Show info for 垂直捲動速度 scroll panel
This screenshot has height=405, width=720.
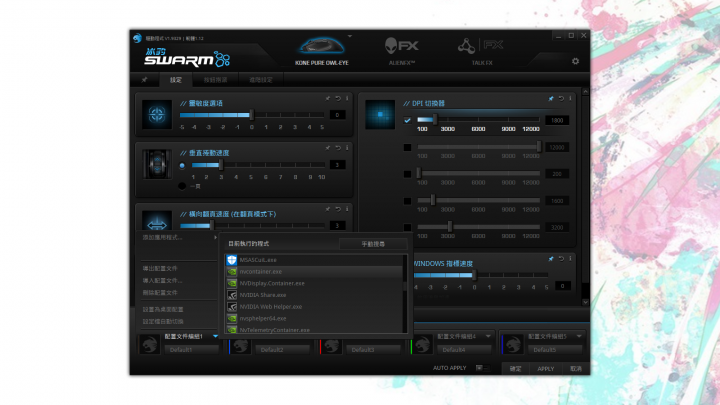click(x=347, y=148)
